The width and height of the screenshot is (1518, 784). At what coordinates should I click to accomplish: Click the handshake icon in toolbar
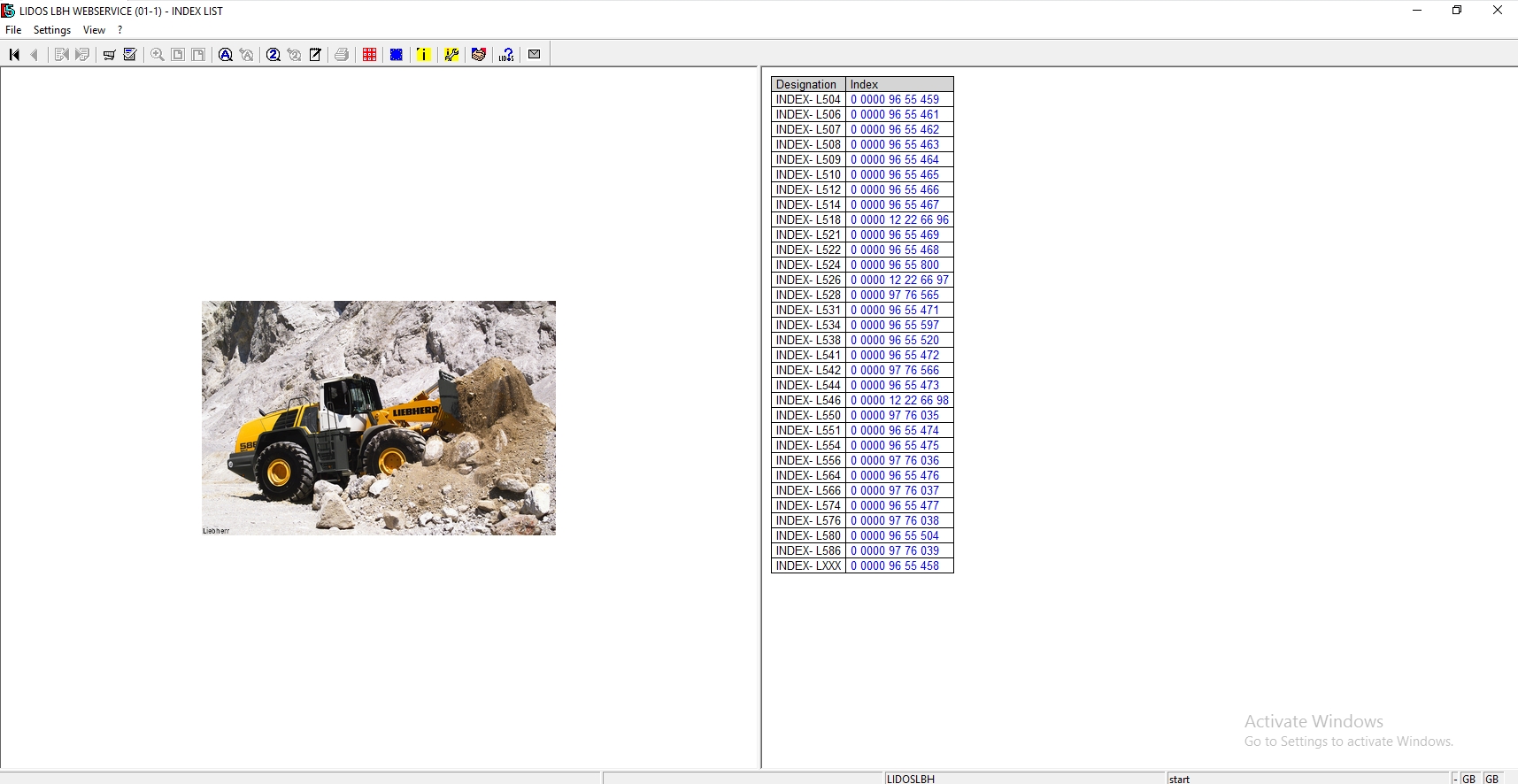tap(479, 55)
